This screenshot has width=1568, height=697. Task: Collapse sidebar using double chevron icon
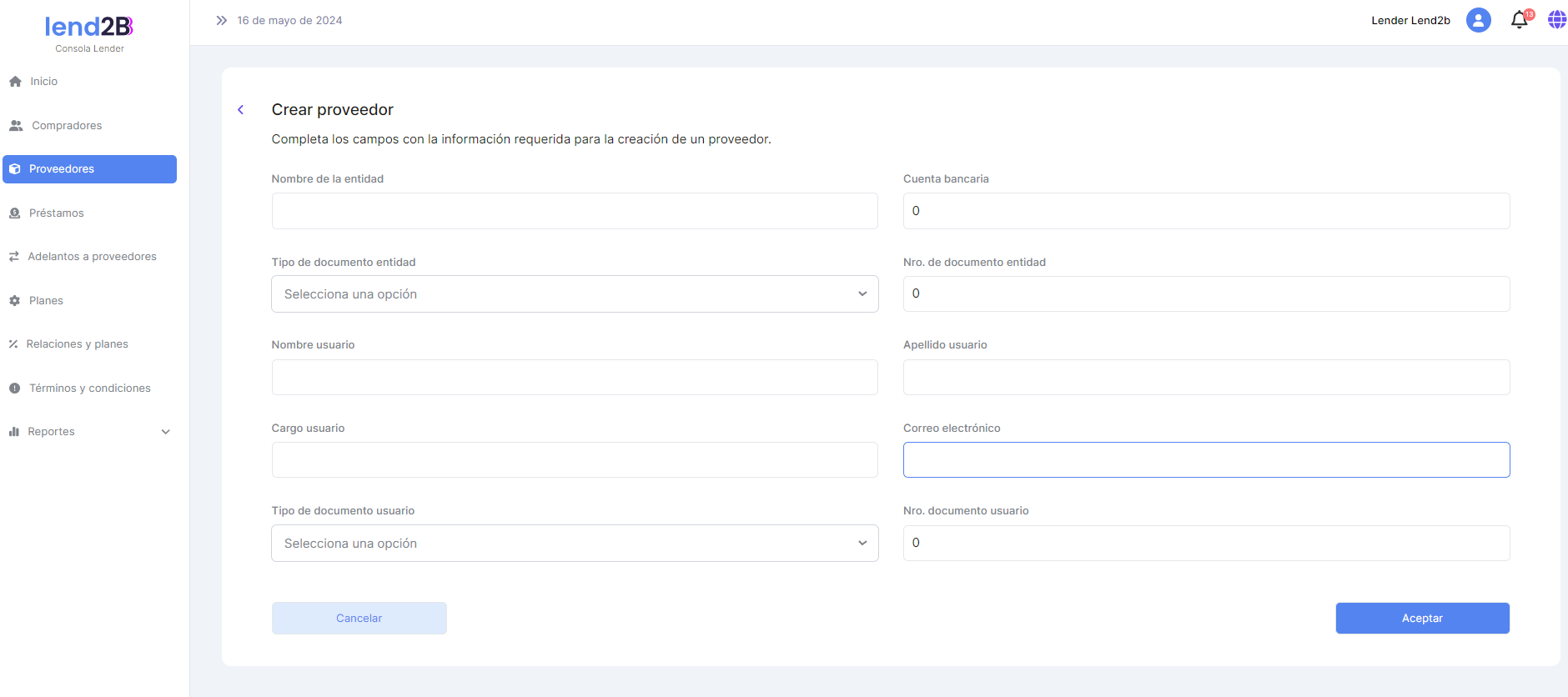coord(221,20)
